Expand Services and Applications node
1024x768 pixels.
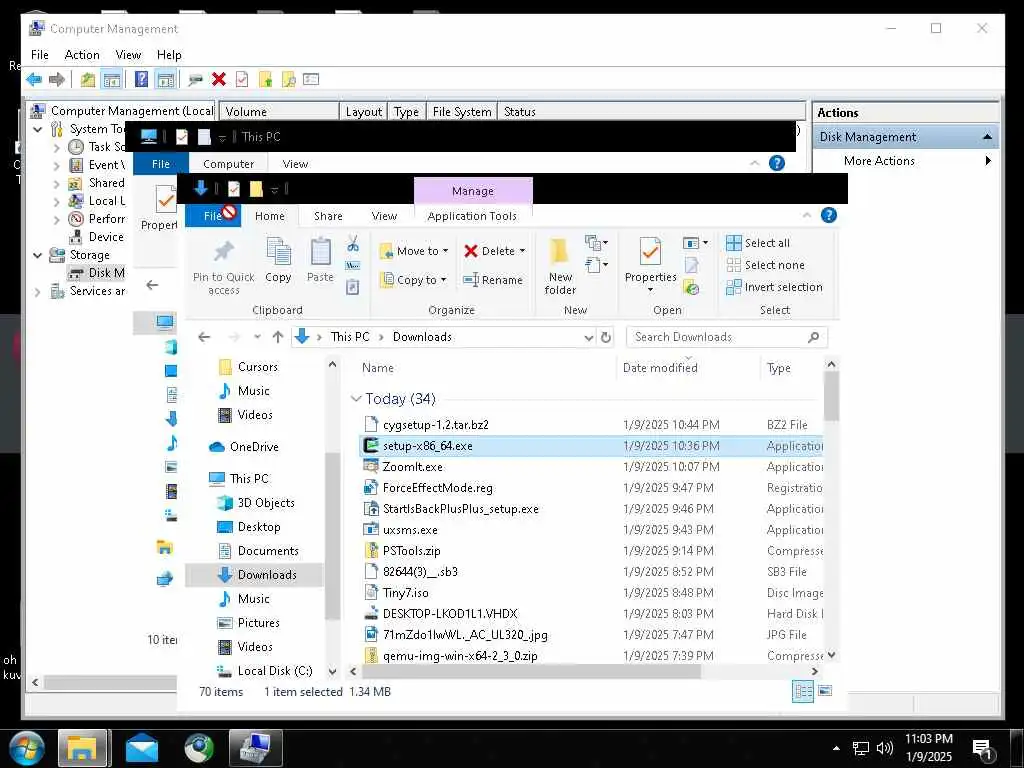pos(38,291)
